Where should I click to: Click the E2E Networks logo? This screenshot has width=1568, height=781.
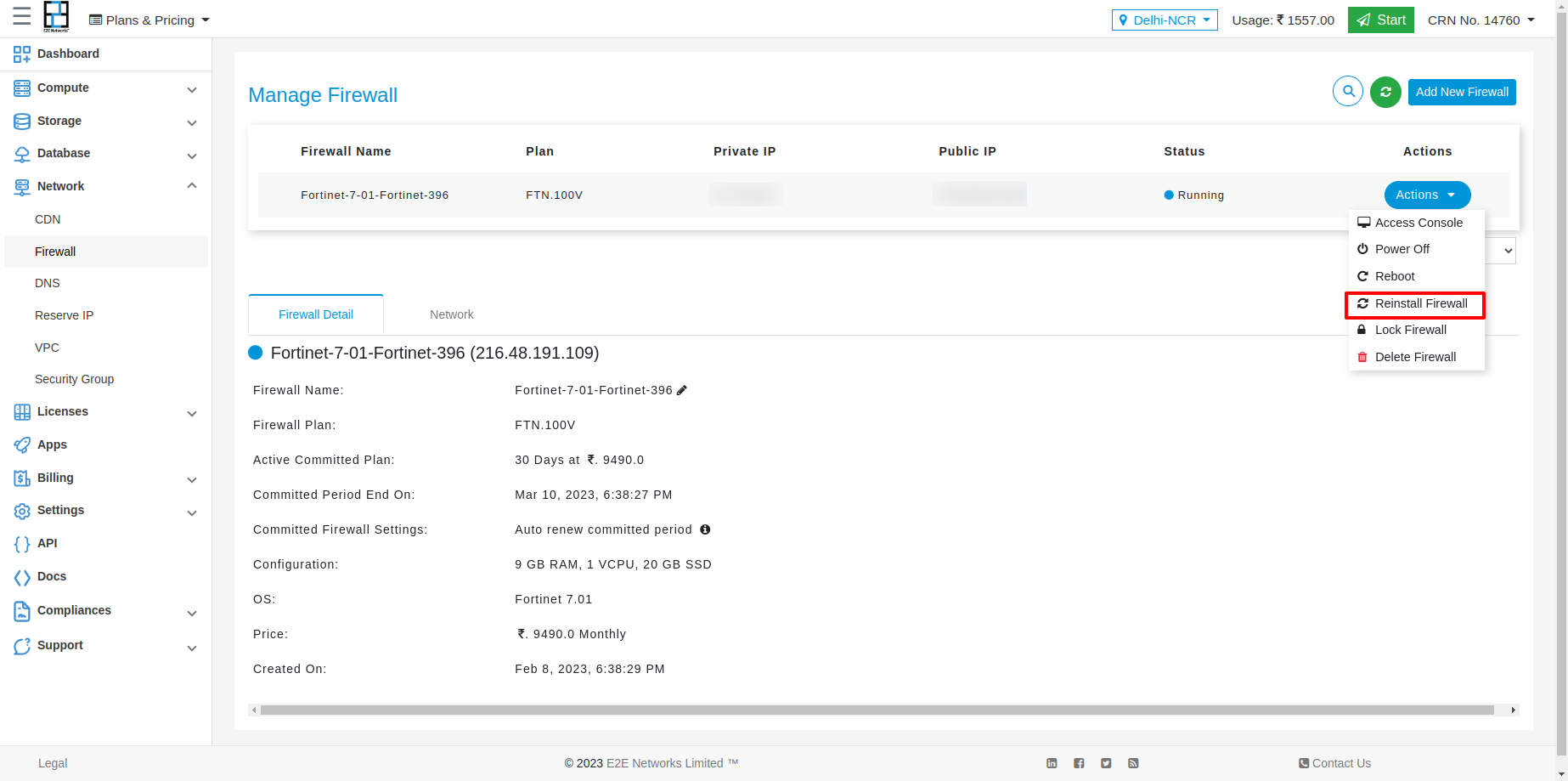tap(56, 16)
